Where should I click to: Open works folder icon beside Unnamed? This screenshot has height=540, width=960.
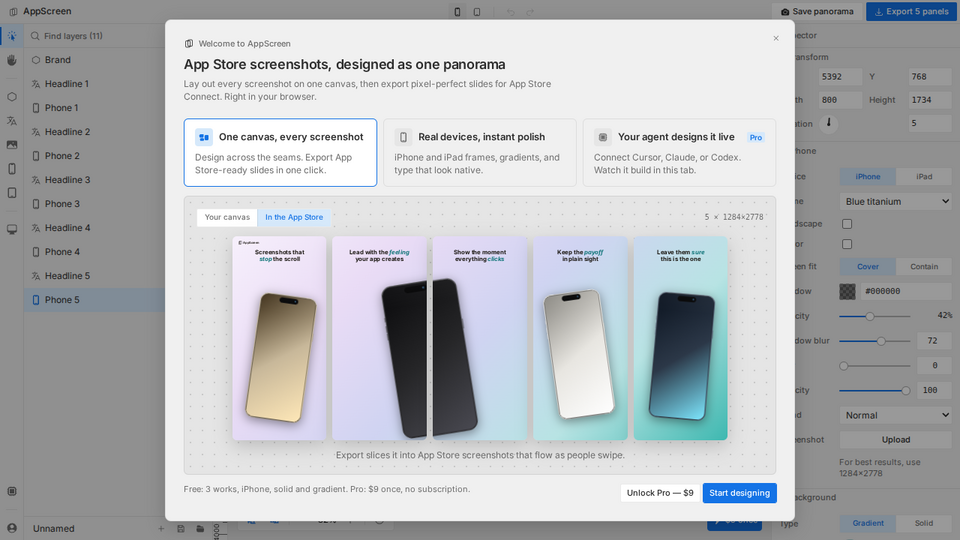[200, 528]
